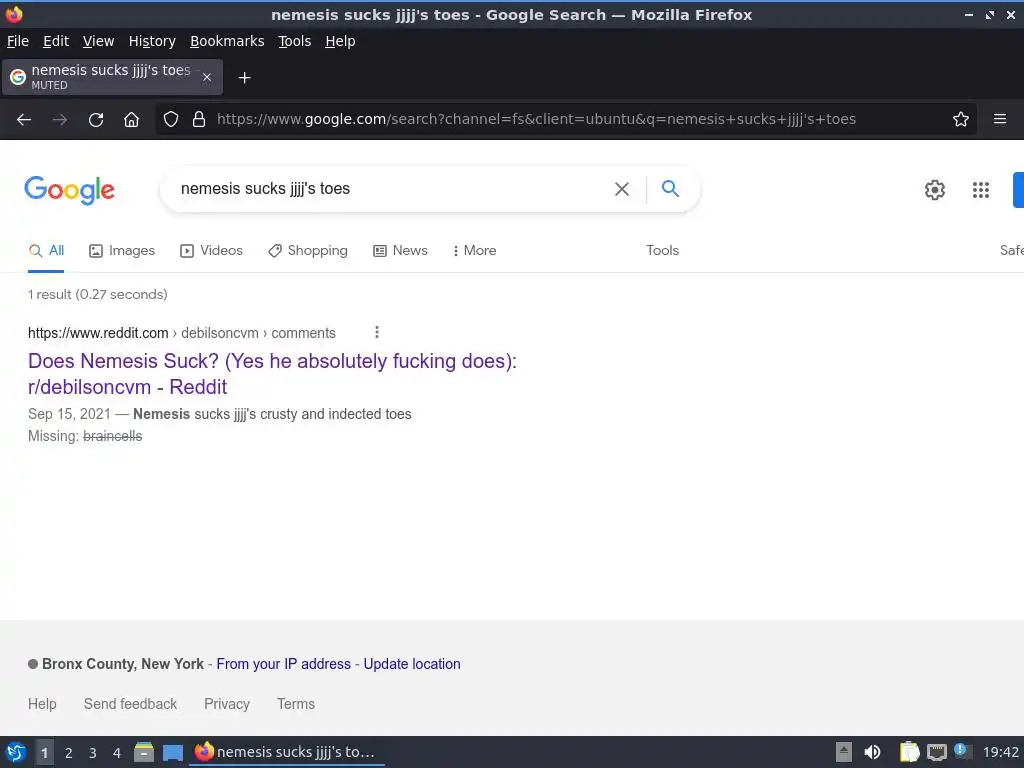Switch to workspace 4 on the taskbar
Viewport: 1024px width, 768px height.
[117, 753]
